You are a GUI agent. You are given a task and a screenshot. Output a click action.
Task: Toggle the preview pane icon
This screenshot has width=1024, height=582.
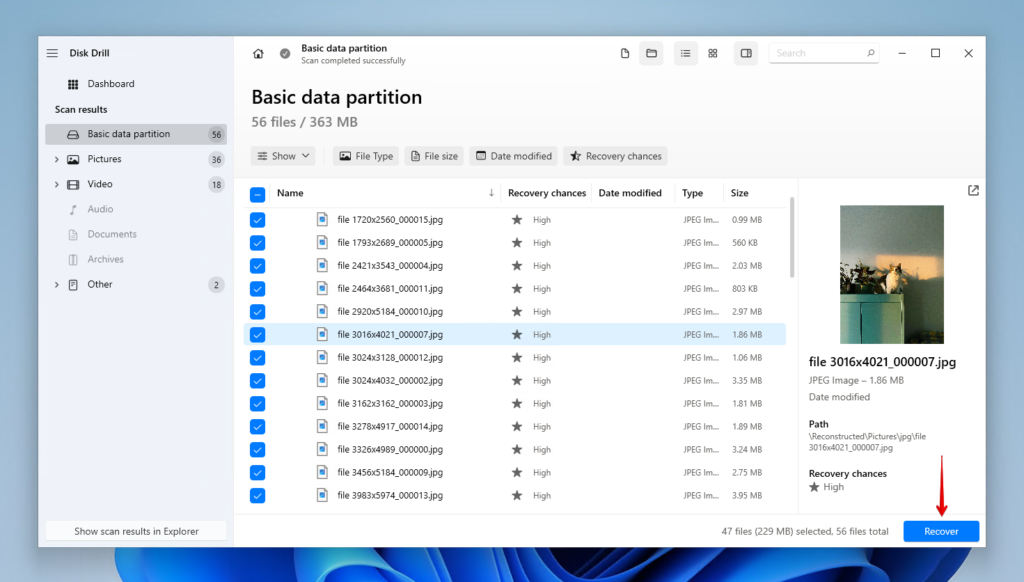tap(746, 53)
